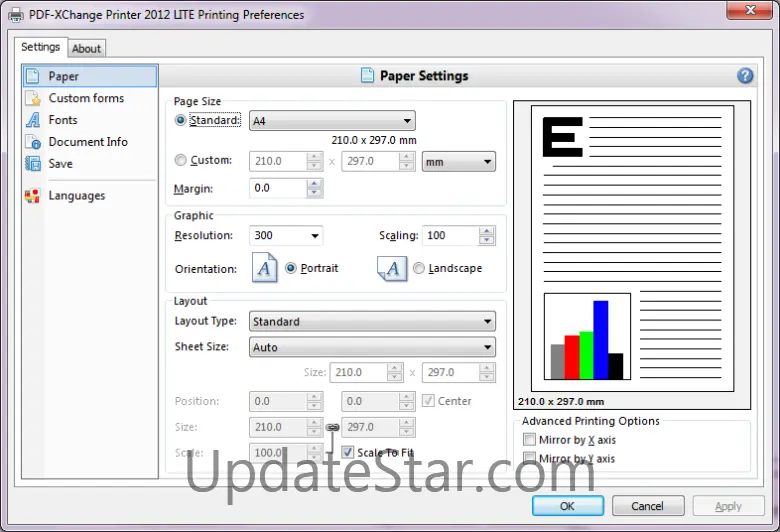Viewport: 780px width, 532px height.
Task: Click the Custom width field 210.0
Action: [x=278, y=161]
